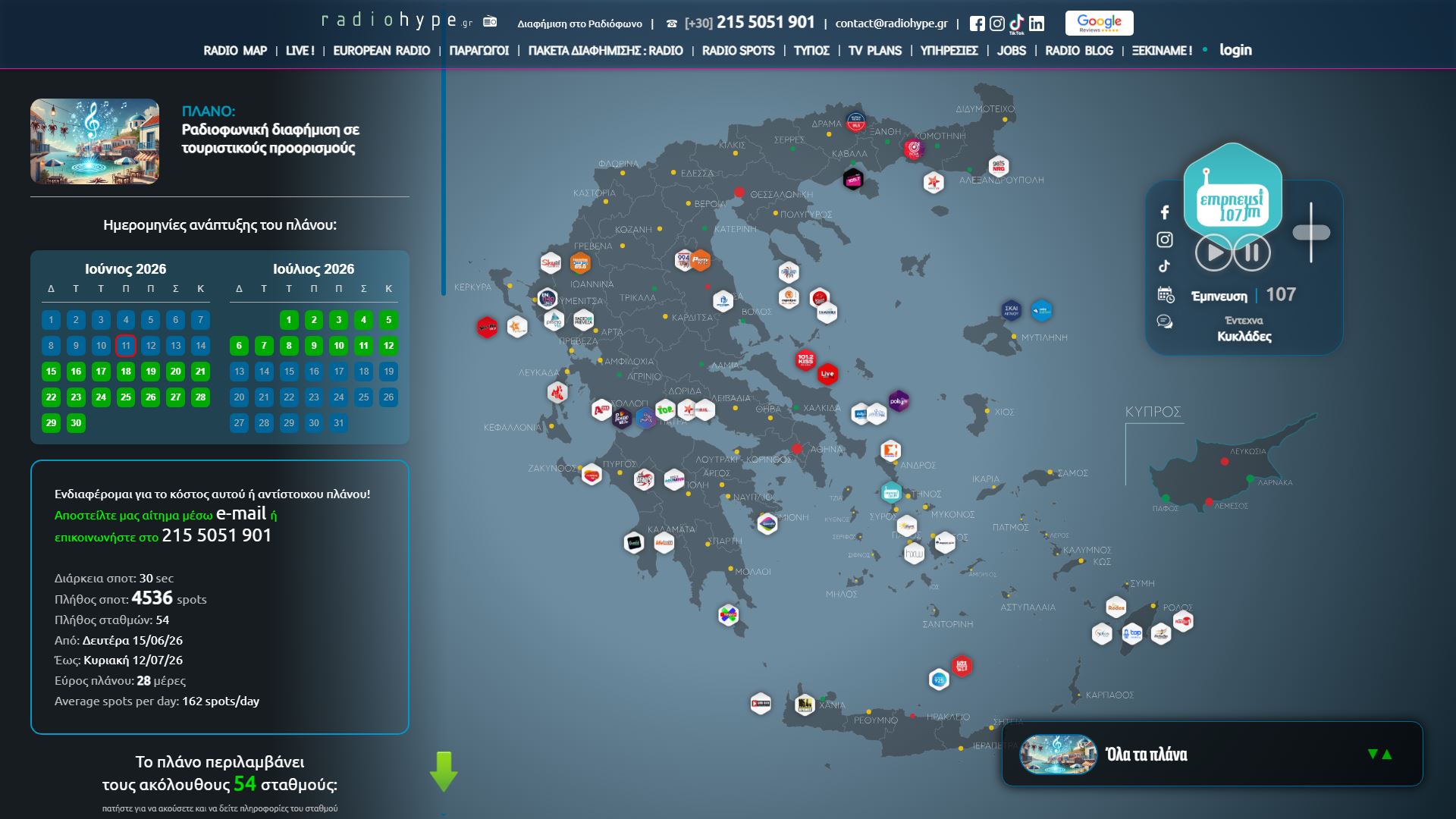Viewport: 1456px width, 819px height.
Task: Open the EUROPEAN RADIO menu item
Action: pyautogui.click(x=381, y=51)
